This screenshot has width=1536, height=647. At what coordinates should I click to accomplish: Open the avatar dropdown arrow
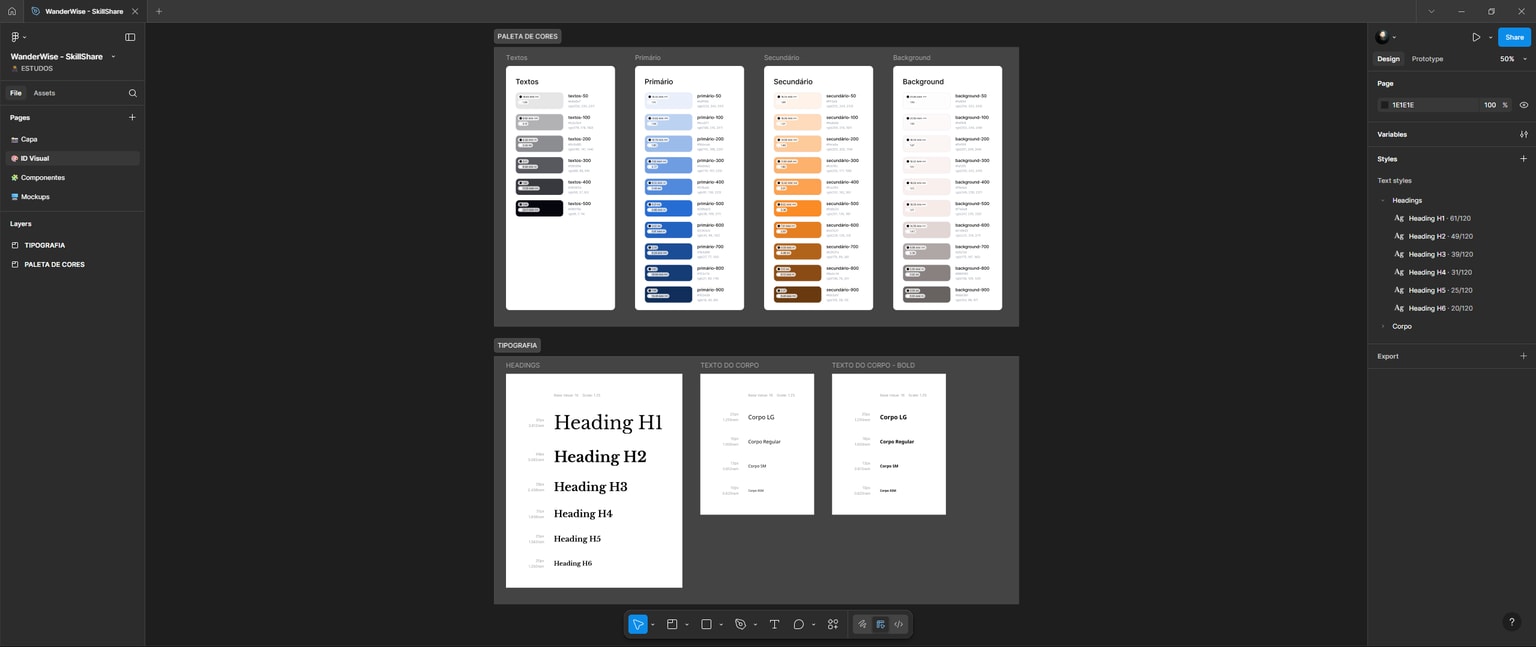[x=1394, y=38]
